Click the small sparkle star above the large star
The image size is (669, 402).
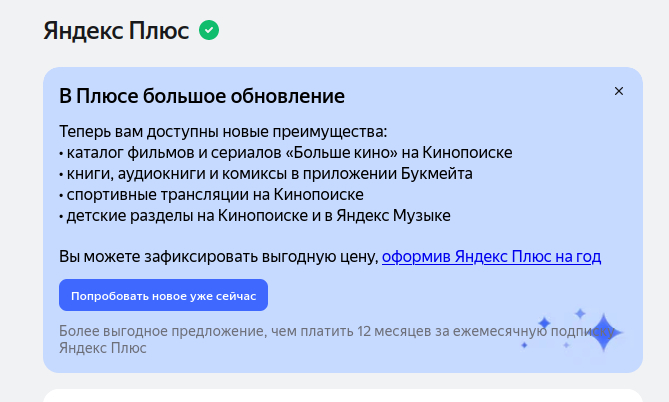point(579,314)
